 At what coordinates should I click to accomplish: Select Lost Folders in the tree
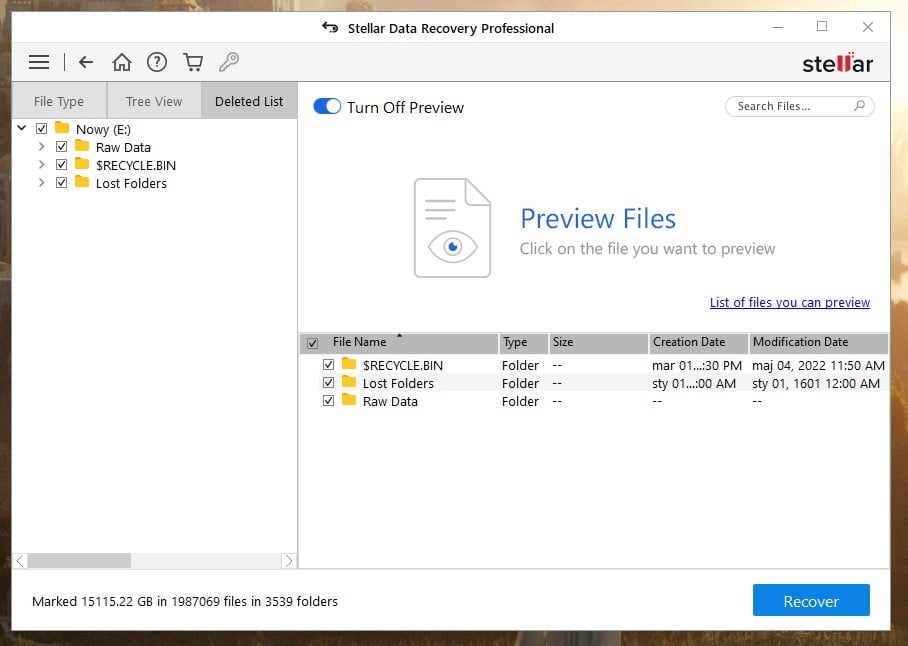(131, 183)
